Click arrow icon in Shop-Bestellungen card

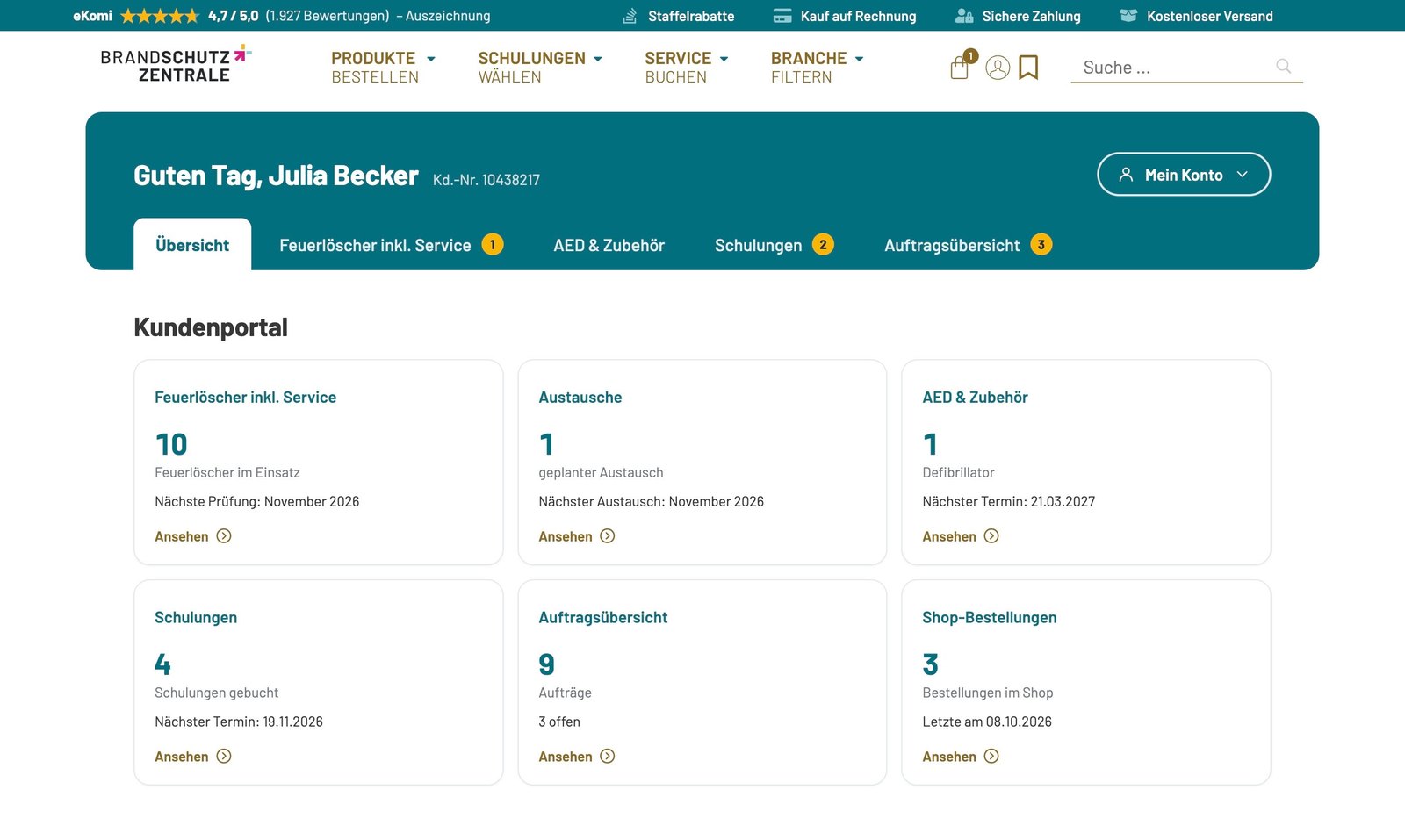tap(991, 756)
